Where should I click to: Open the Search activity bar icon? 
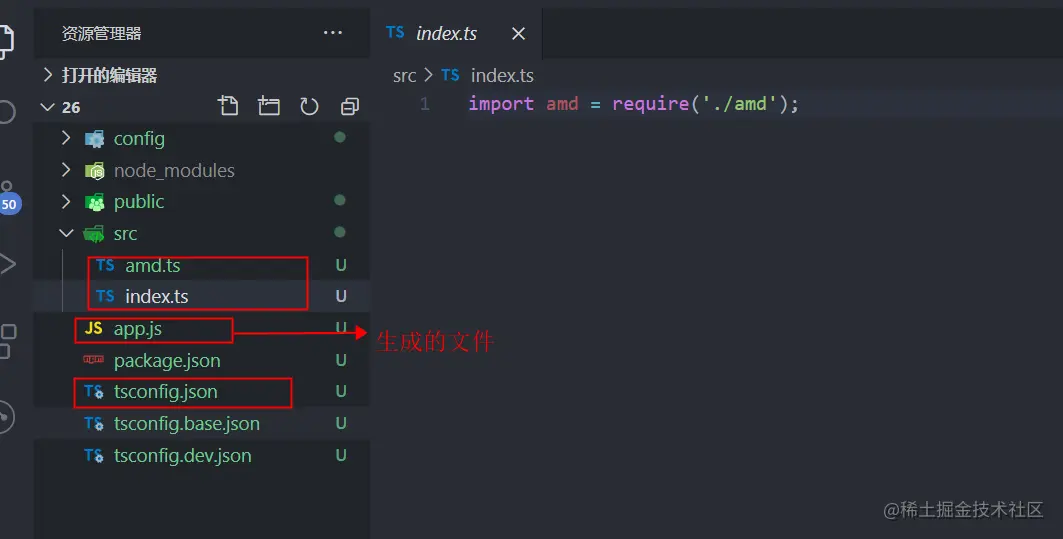point(7,111)
